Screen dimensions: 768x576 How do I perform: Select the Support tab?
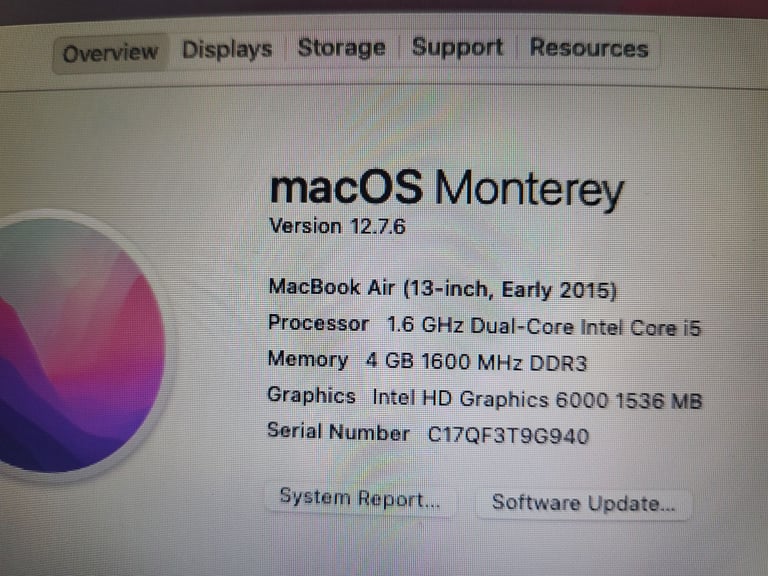pyautogui.click(x=457, y=48)
